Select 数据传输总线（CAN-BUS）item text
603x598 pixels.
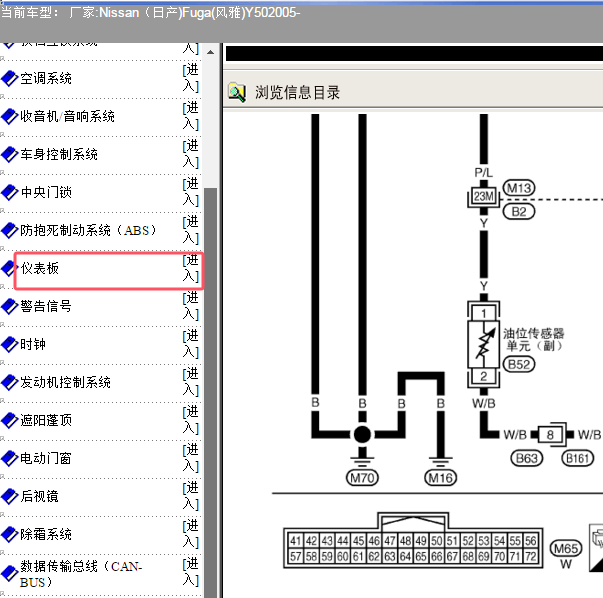(81, 574)
